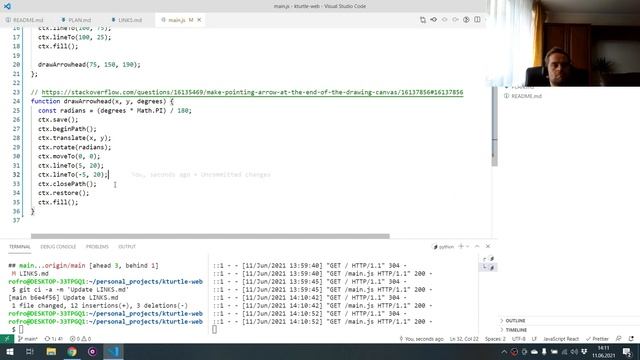The image size is (640, 360).
Task: Switch to the PLAN.md editor tab
Action: (76, 20)
